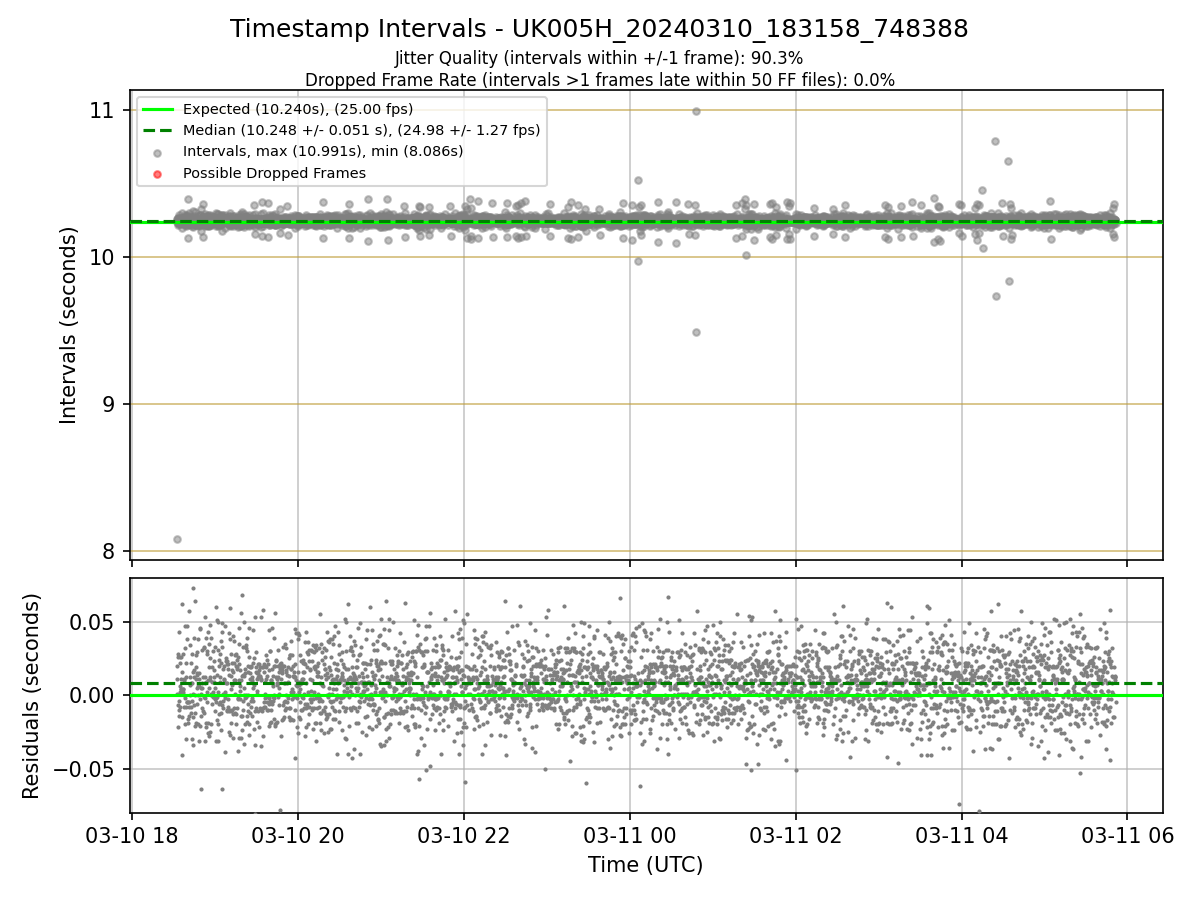Click the "Dropped Frame Rate" 0.0% subtitle line

click(599, 79)
